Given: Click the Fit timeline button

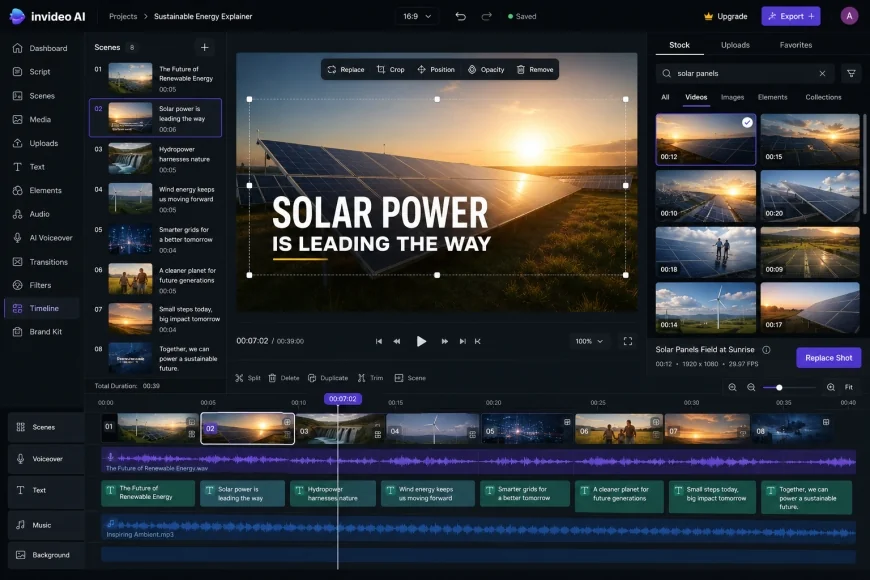Looking at the screenshot, I should coord(848,387).
